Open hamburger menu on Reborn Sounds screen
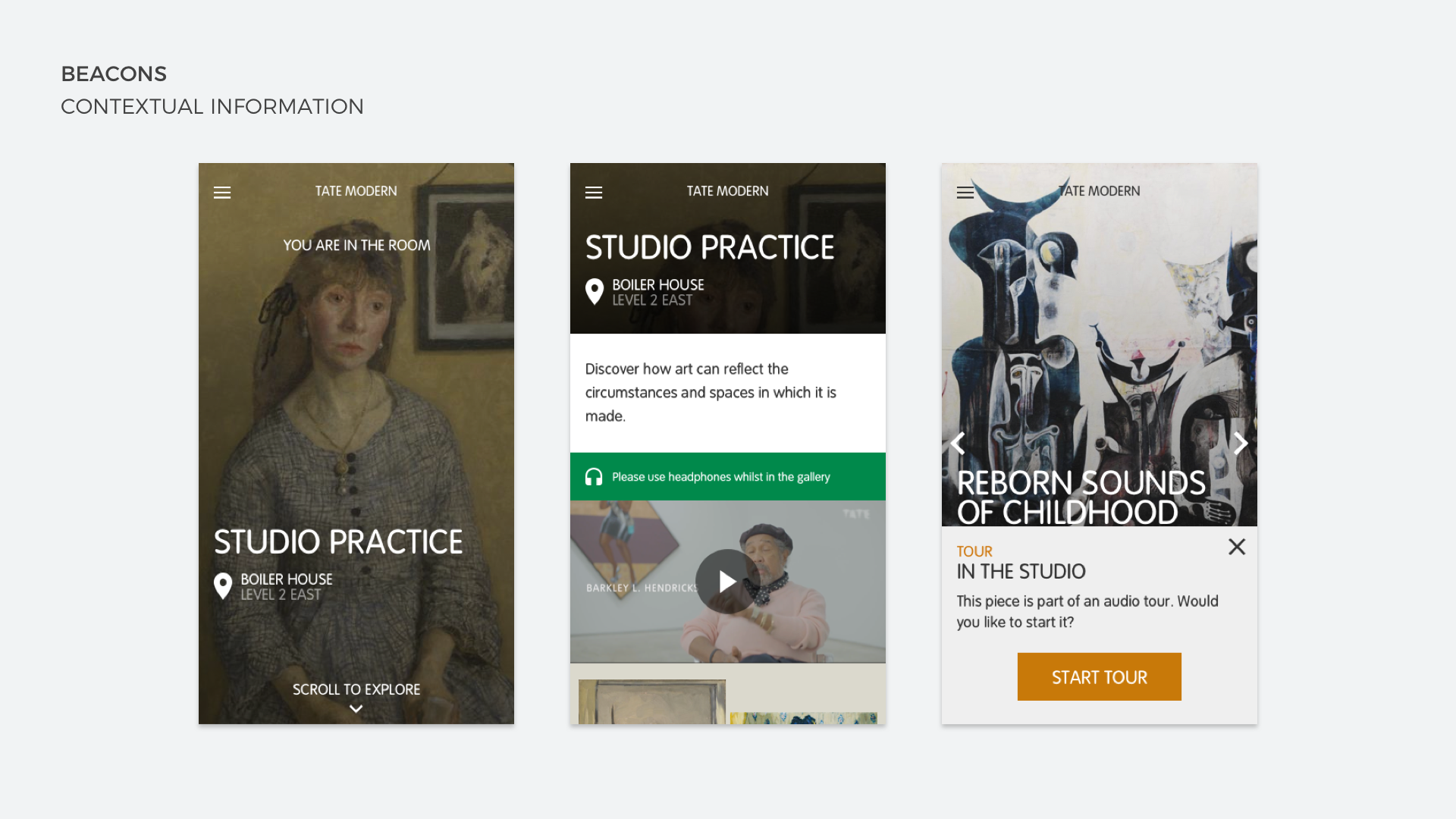 point(965,193)
